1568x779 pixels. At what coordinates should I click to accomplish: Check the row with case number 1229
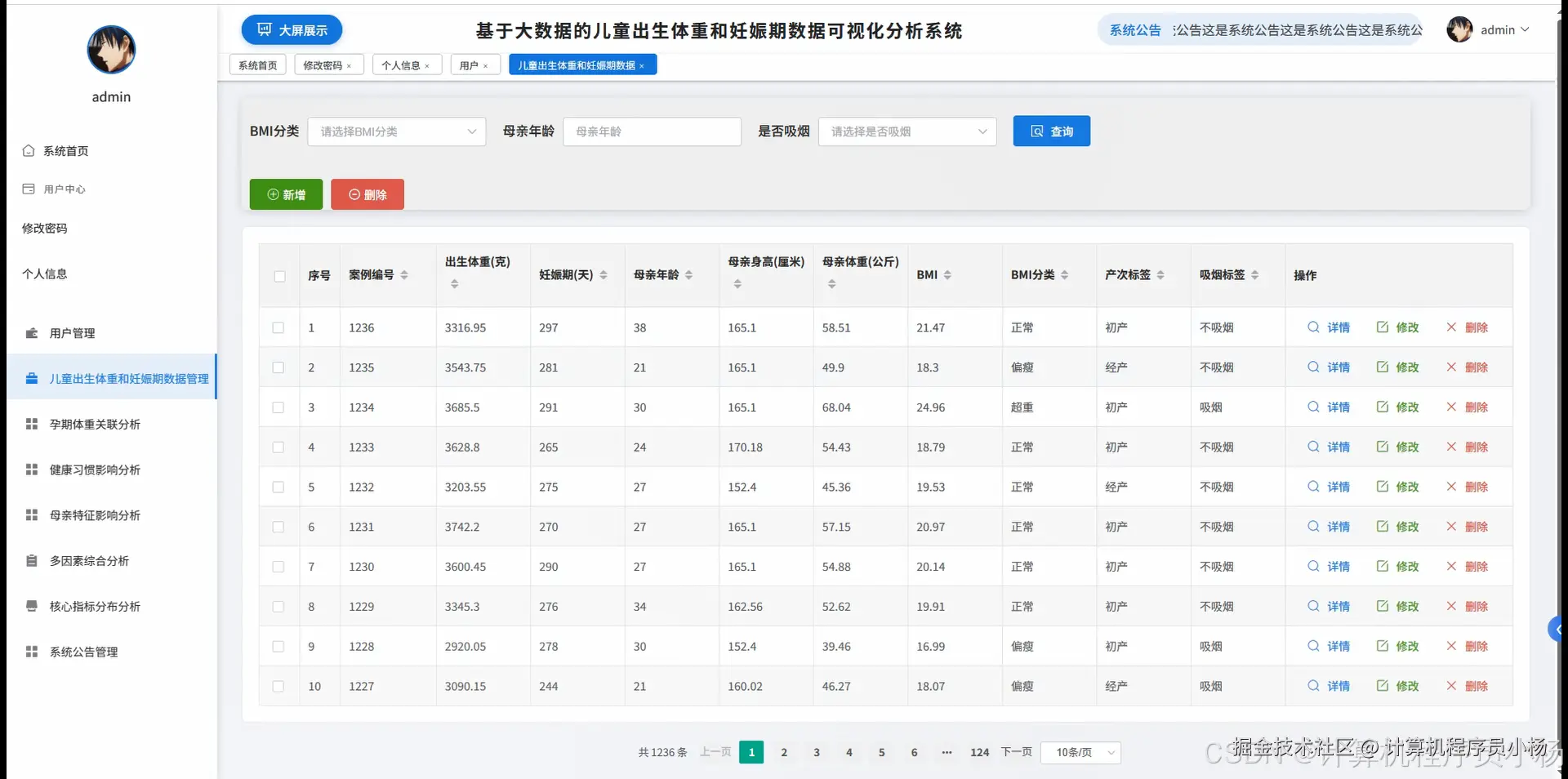point(278,607)
